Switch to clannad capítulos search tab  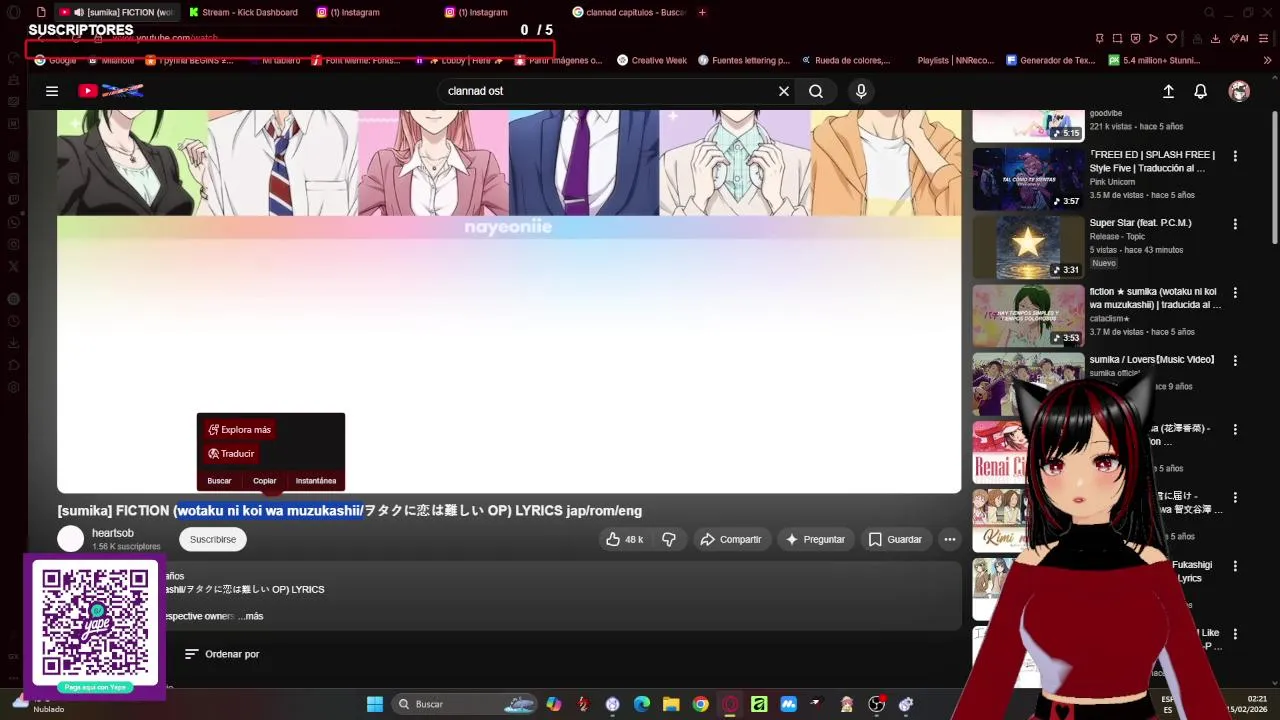[x=628, y=12]
